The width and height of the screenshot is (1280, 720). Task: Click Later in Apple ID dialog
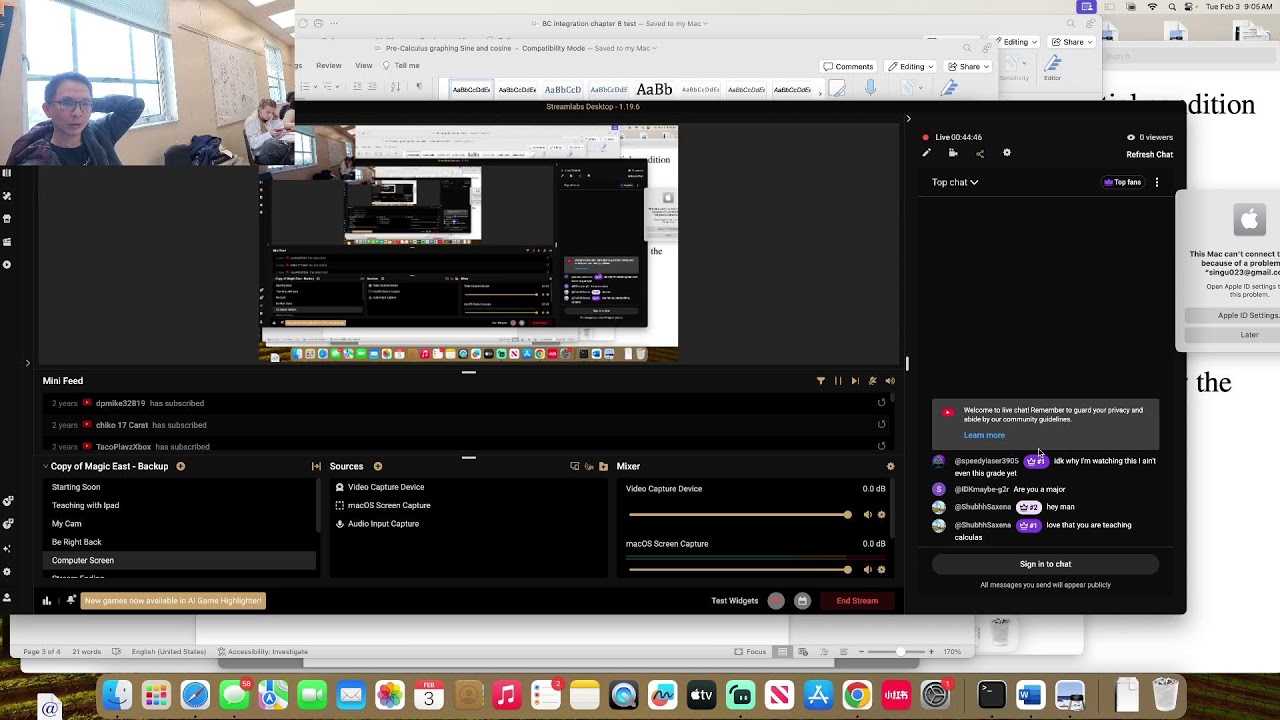(1249, 335)
